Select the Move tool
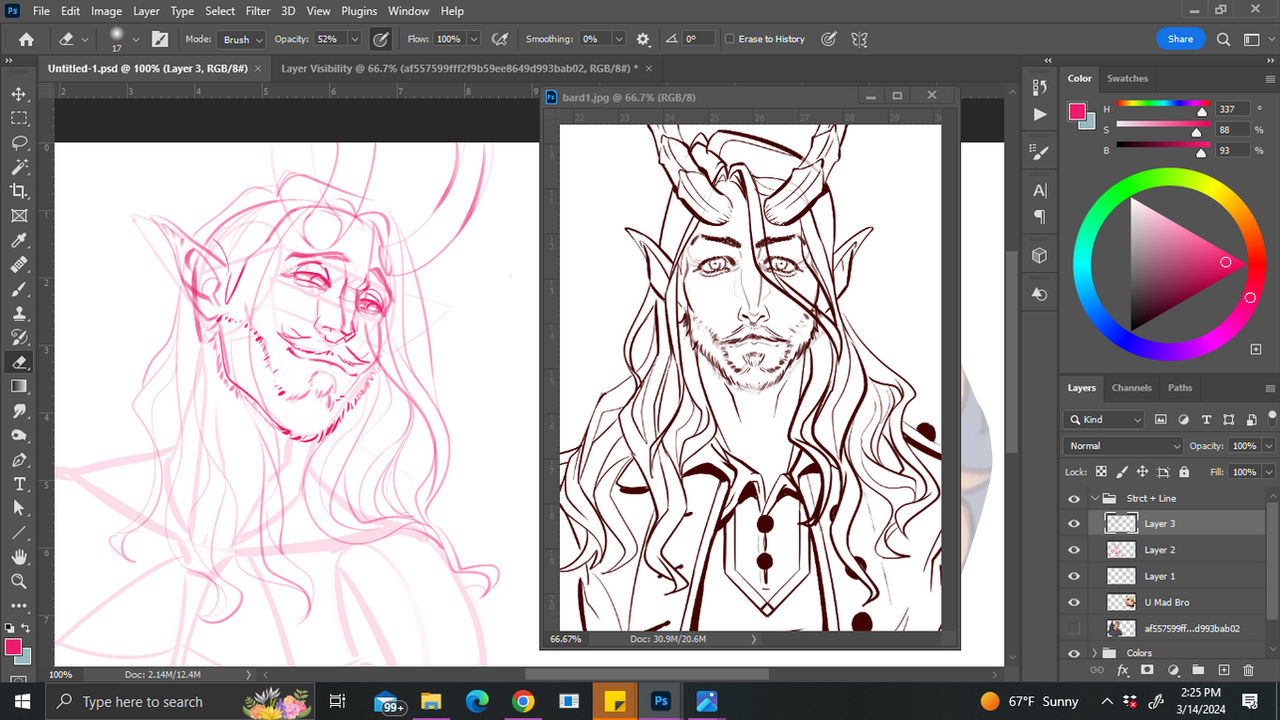1280x720 pixels. [19, 94]
